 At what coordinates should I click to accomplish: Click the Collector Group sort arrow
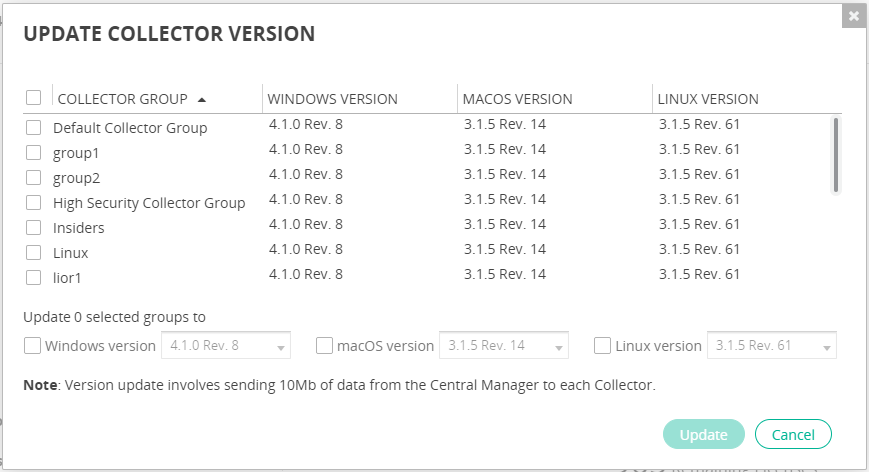click(202, 99)
